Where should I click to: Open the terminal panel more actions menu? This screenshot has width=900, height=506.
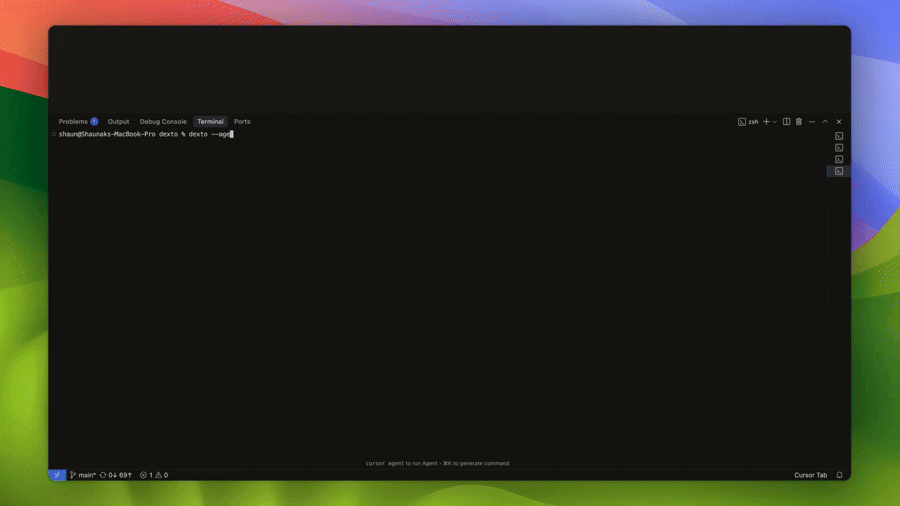(812, 122)
